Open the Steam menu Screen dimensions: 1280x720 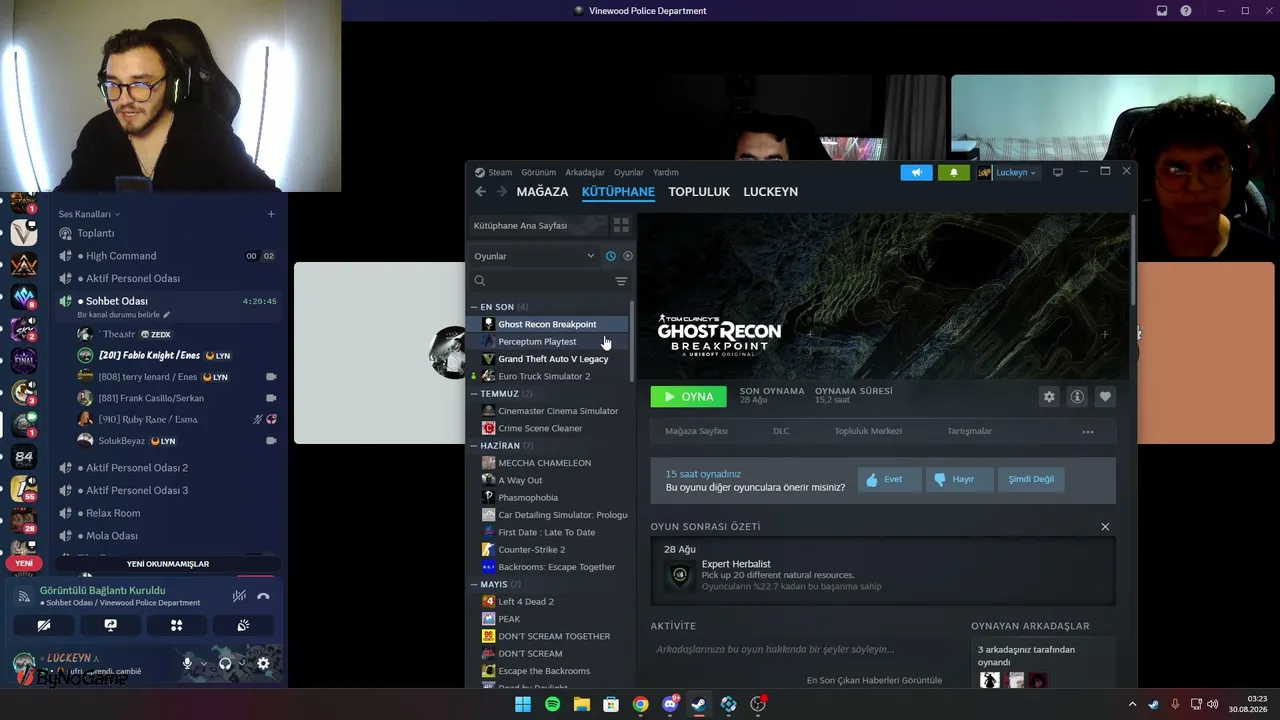500,172
